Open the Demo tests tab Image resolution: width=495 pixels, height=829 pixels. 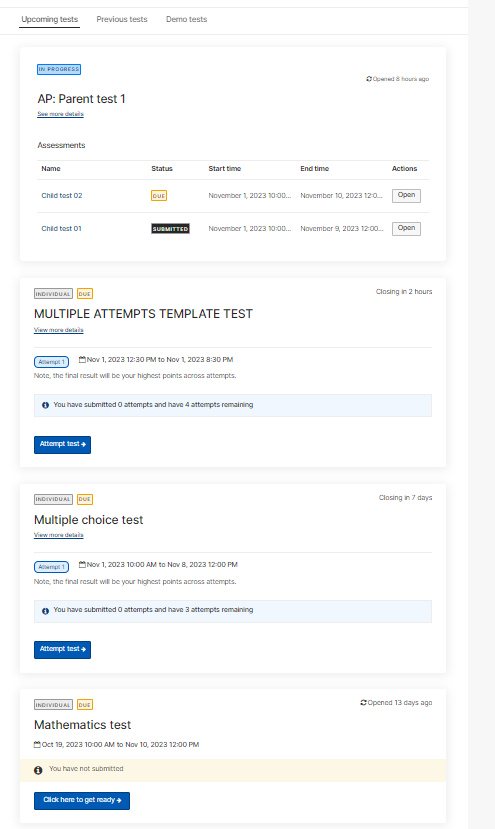(x=186, y=19)
